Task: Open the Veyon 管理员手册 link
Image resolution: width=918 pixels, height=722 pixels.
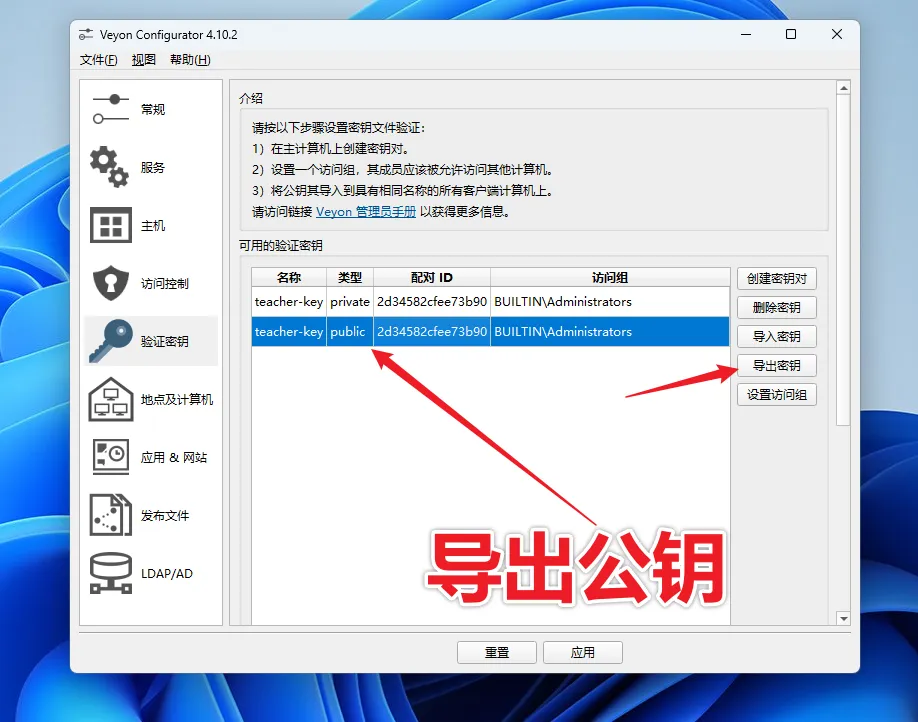Action: 366,212
